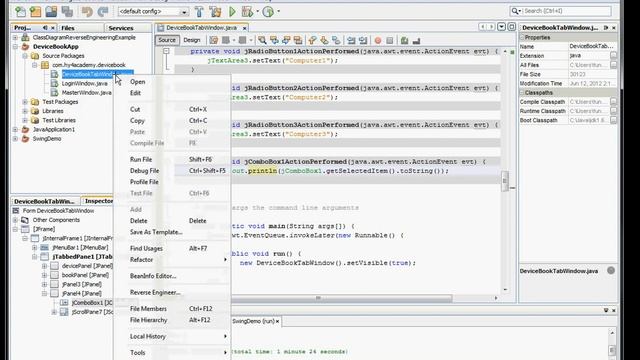Image resolution: width=640 pixels, height=360 pixels.
Task: Open the Refactor submenu
Action: click(172, 260)
